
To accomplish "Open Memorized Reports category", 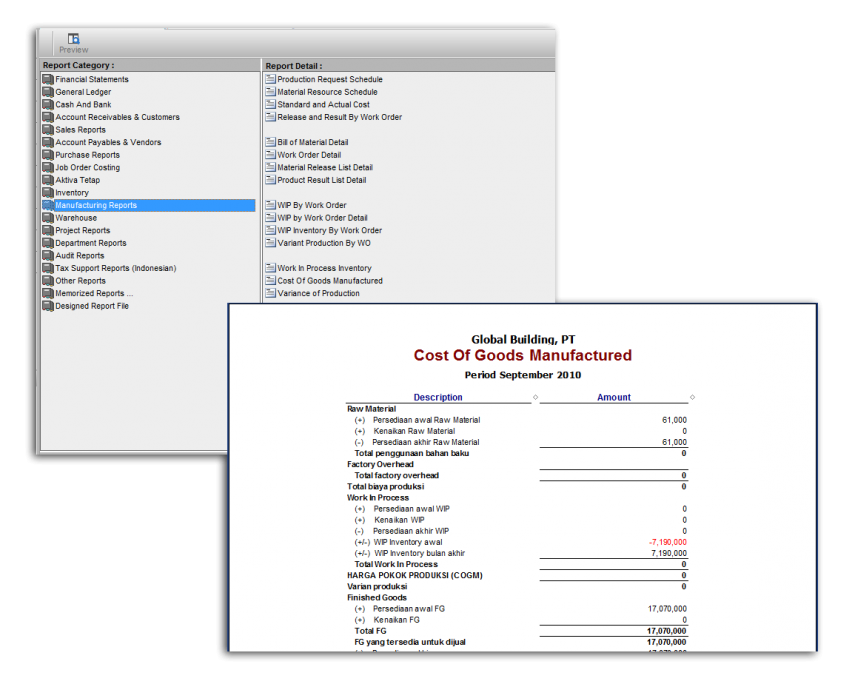I will 93,294.
